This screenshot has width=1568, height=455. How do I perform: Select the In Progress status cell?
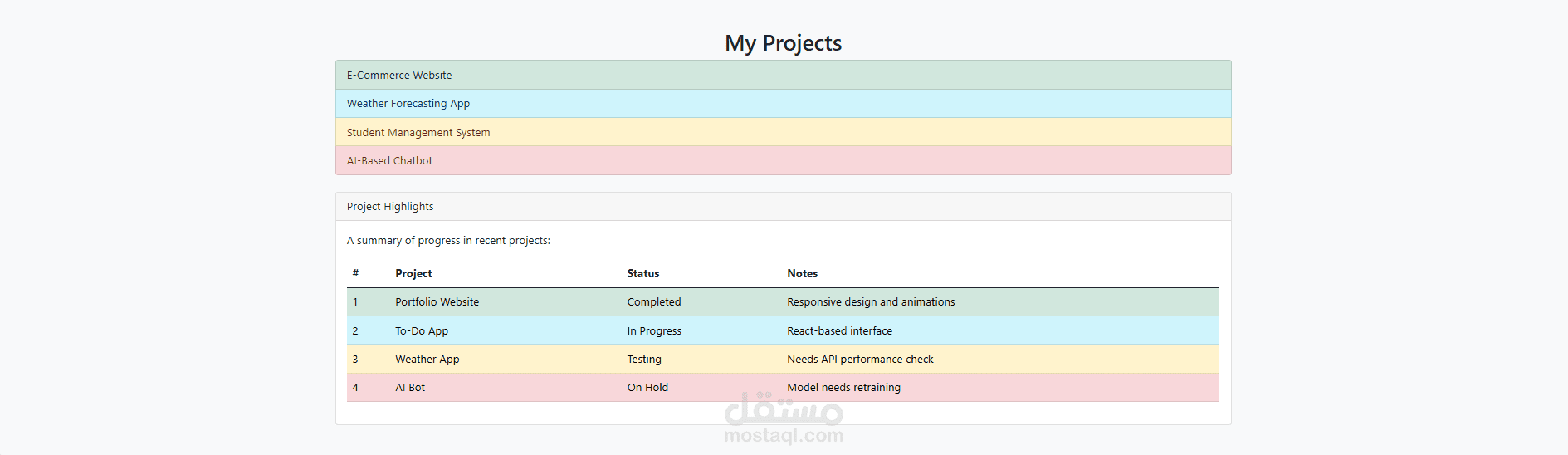(654, 330)
